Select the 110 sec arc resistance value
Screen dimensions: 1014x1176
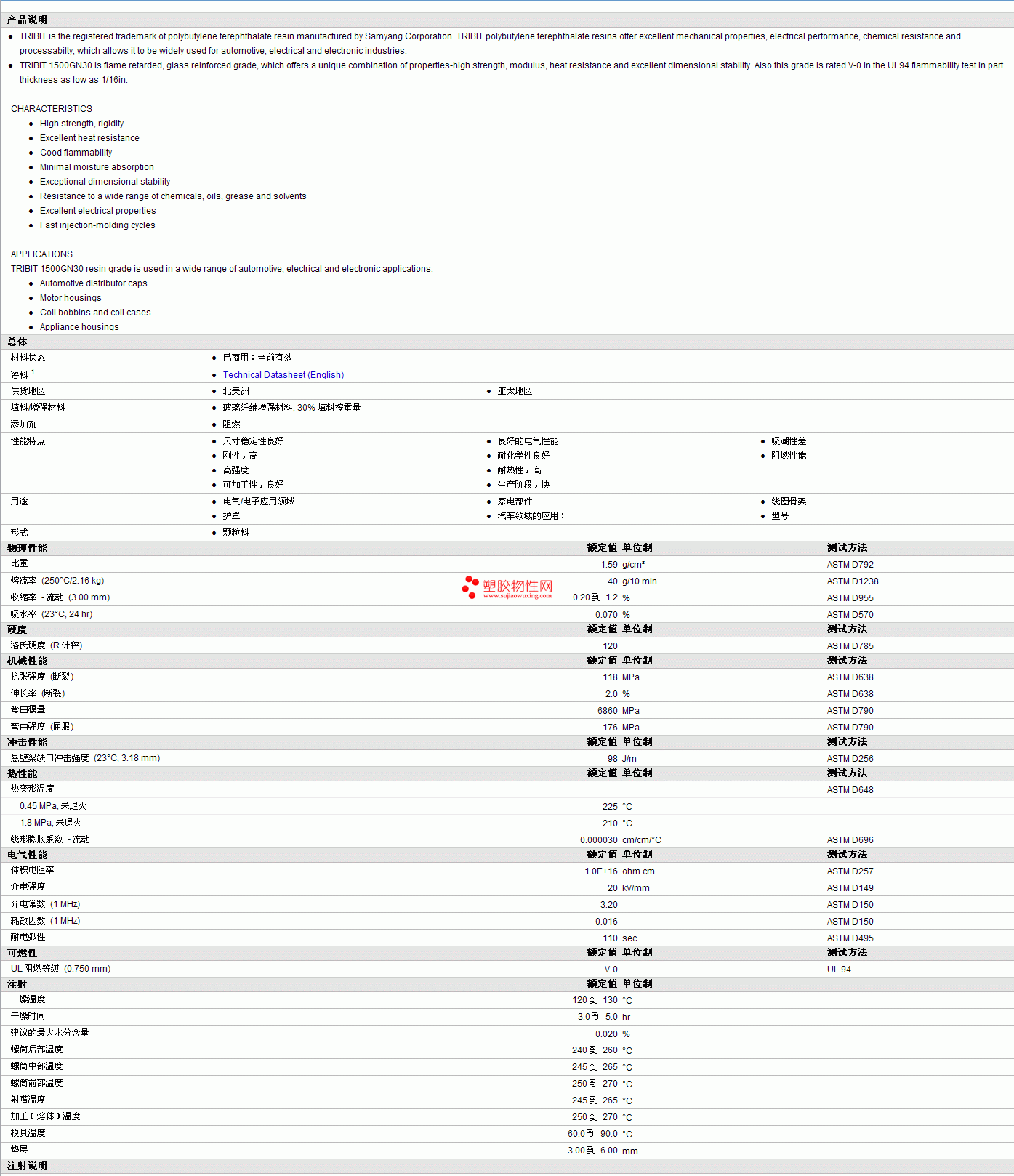pyautogui.click(x=620, y=938)
